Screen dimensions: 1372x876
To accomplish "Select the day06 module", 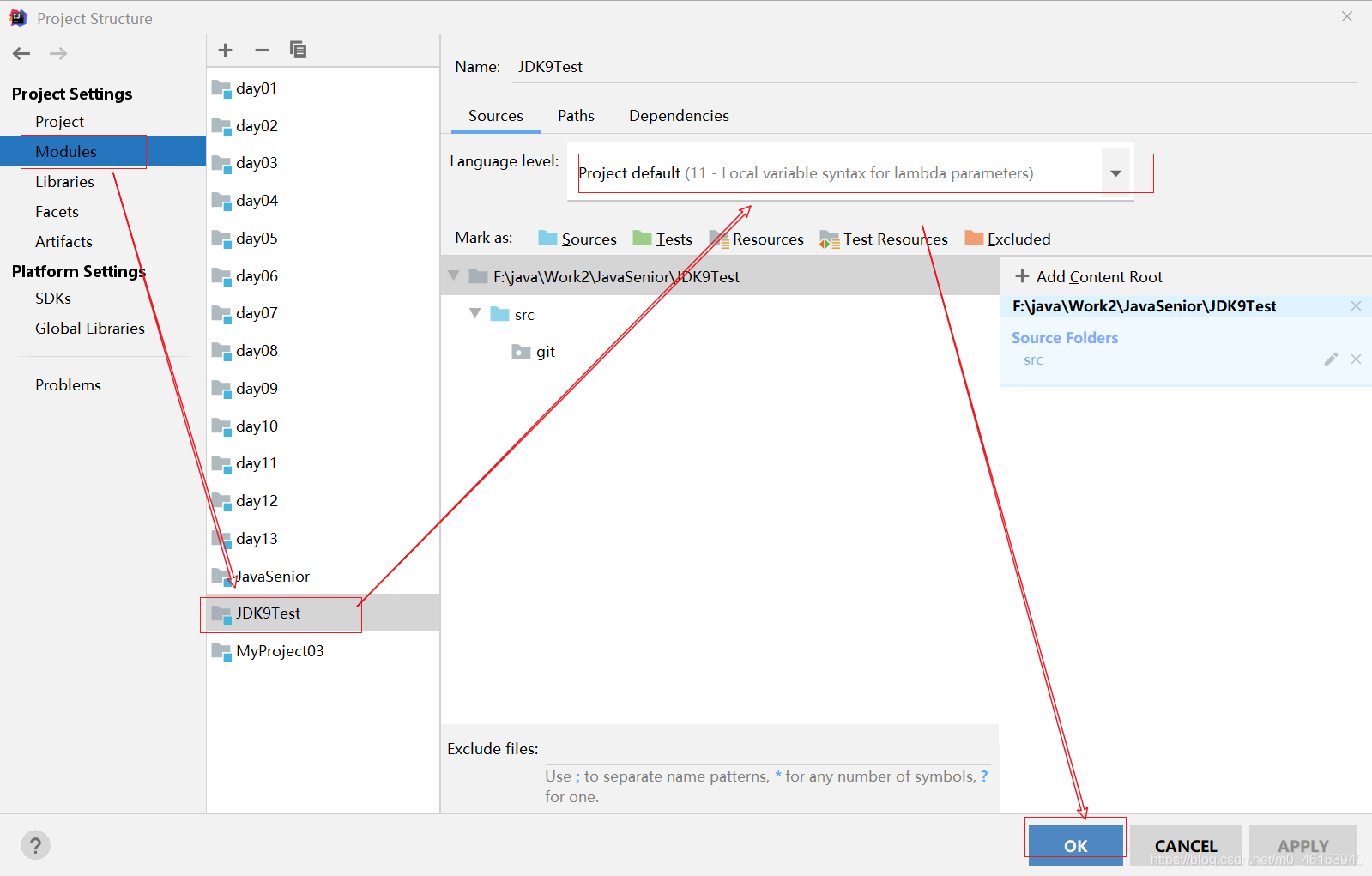I will tap(323, 276).
